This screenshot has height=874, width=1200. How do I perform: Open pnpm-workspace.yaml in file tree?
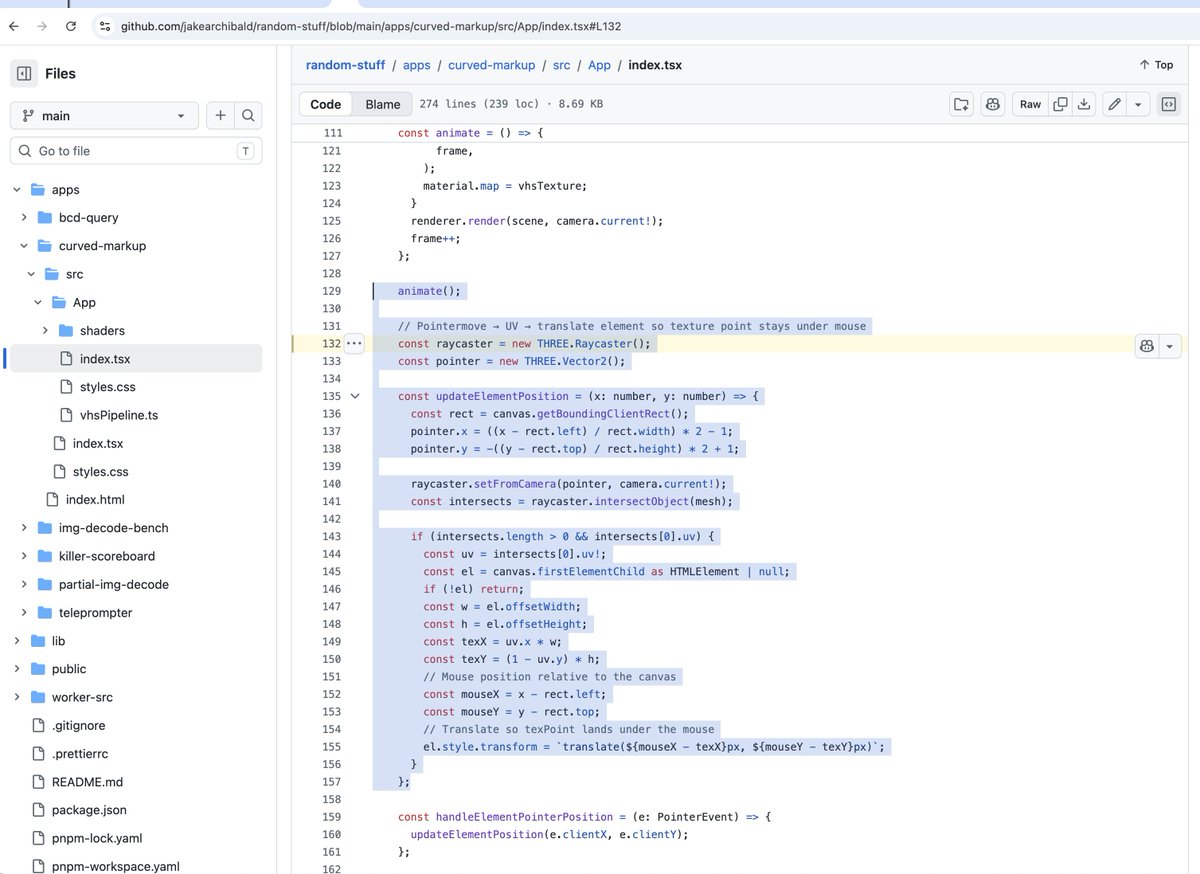(116, 866)
